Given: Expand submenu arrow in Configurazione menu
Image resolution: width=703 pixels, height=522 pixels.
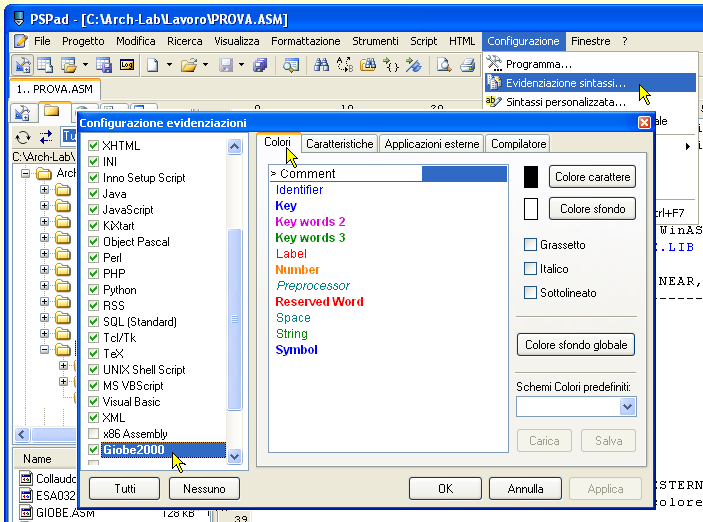Looking at the screenshot, I should pyautogui.click(x=688, y=146).
